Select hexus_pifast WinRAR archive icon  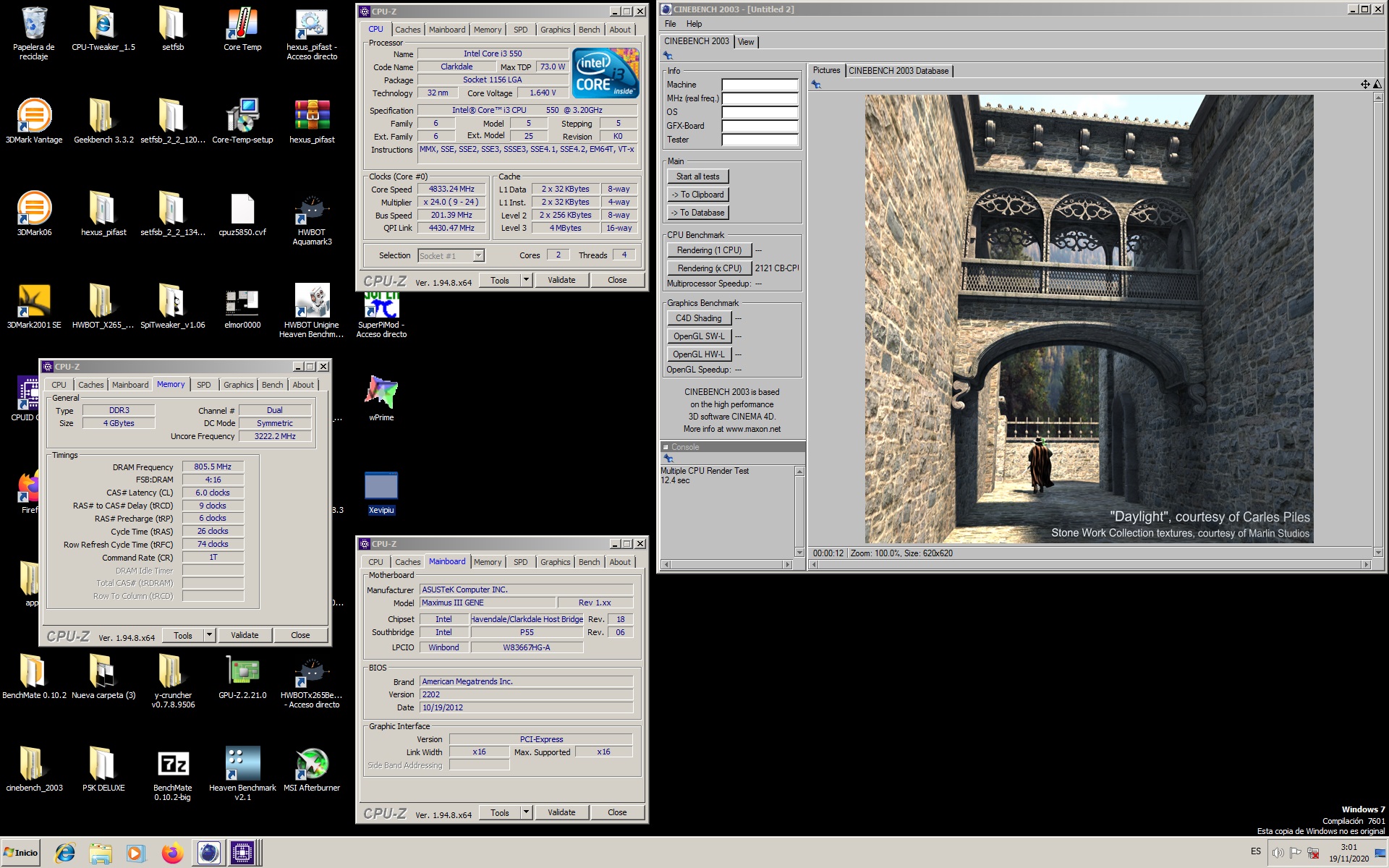(312, 121)
